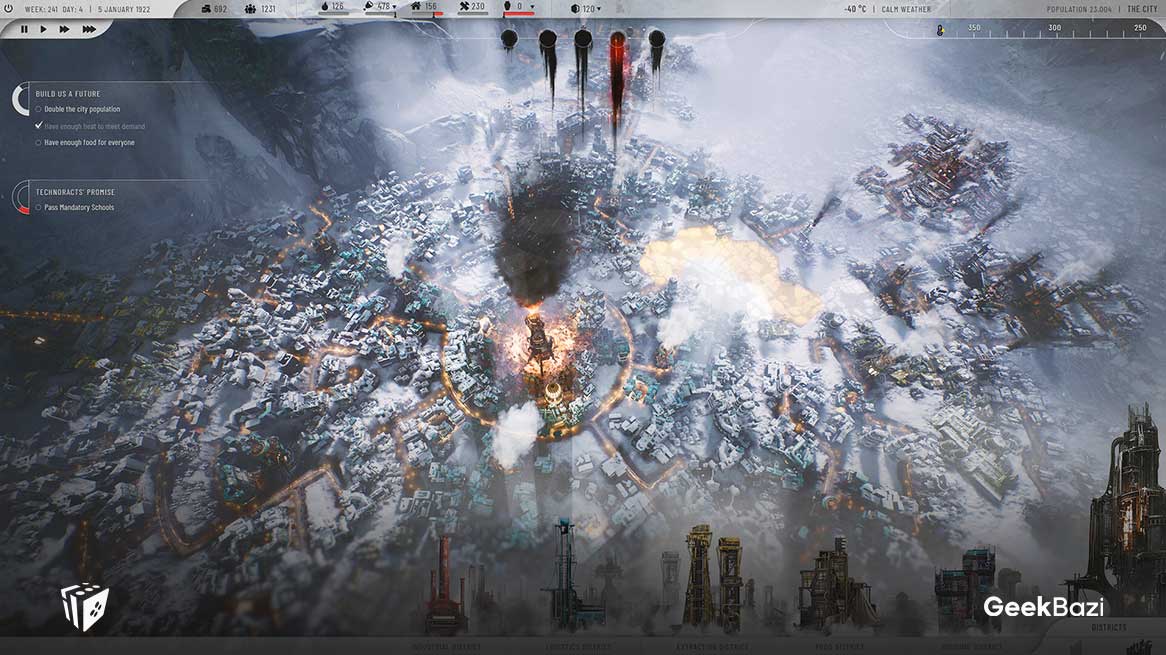Set game speed to fast forward
This screenshot has width=1166, height=655.
[65, 30]
